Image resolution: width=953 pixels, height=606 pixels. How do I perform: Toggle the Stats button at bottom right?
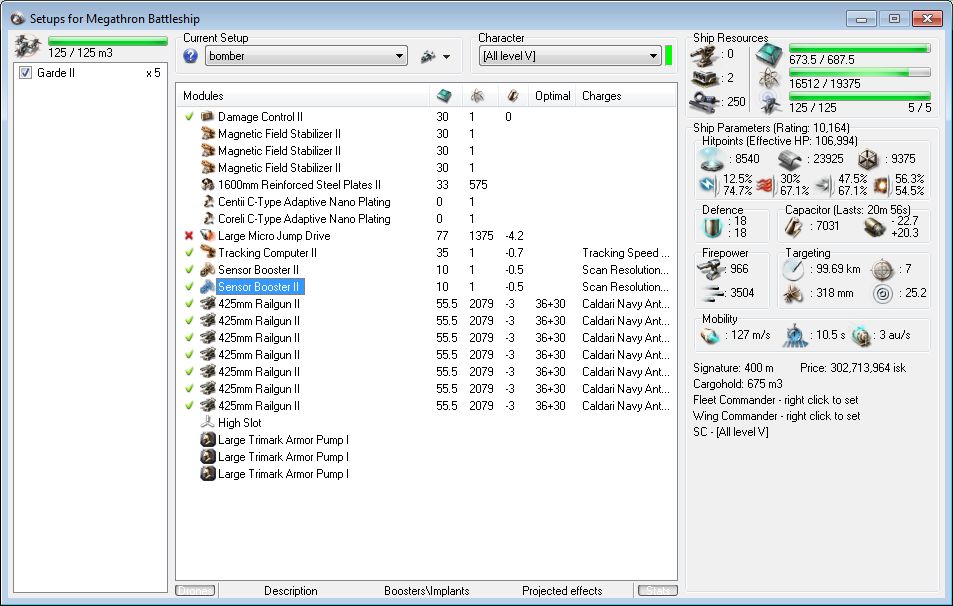[658, 590]
